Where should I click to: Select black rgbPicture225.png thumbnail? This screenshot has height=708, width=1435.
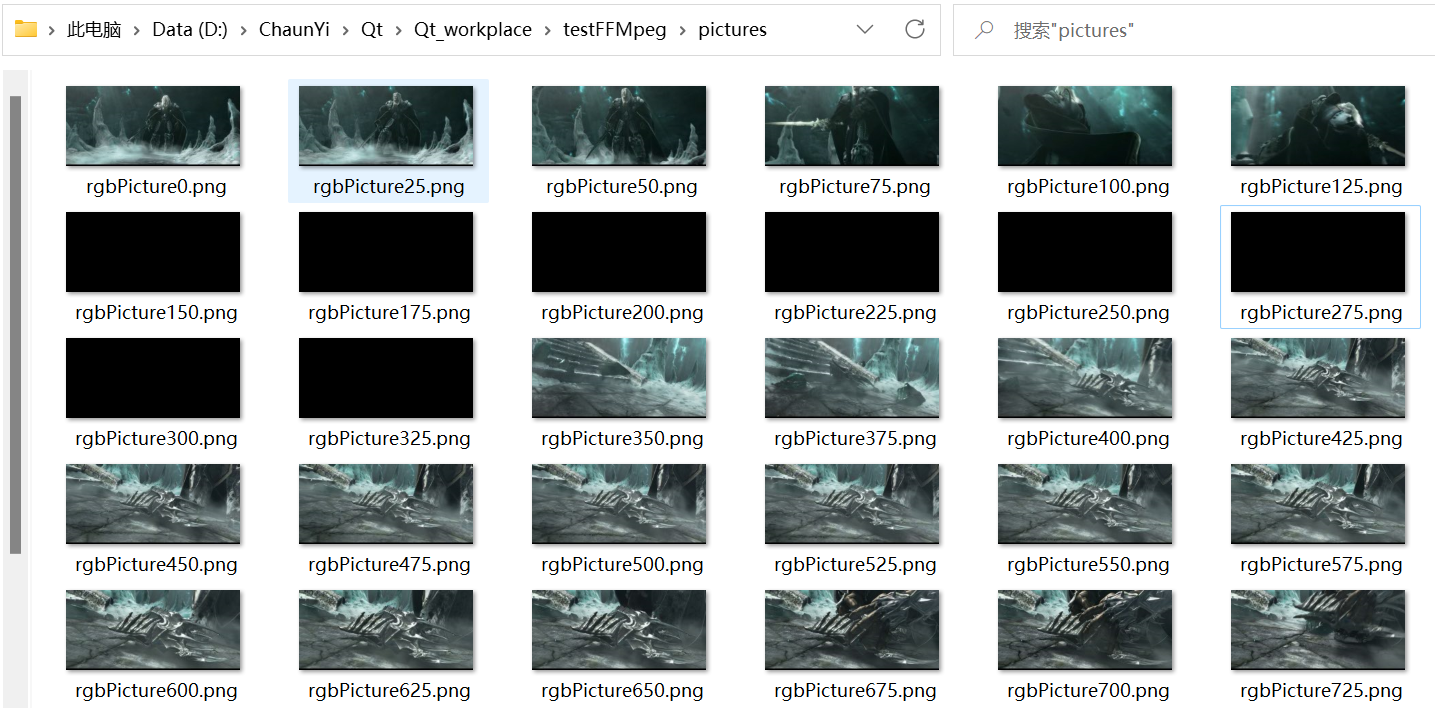[x=852, y=251]
